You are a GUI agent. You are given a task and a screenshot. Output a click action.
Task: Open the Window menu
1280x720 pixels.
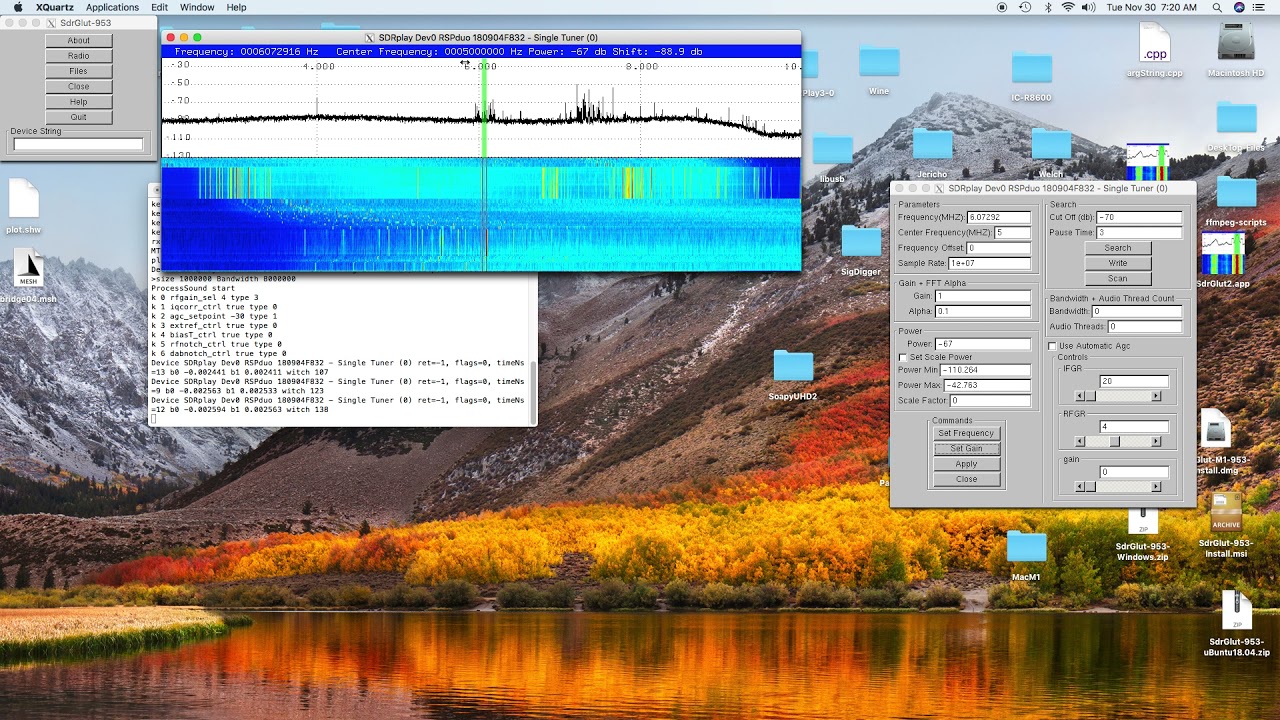[197, 7]
